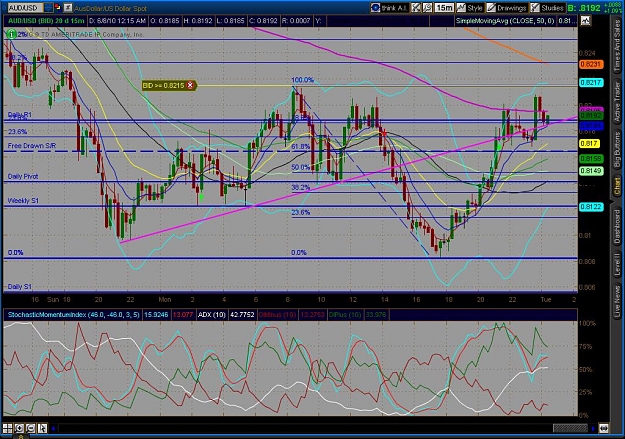The image size is (625, 439).
Task: Click the fit-to-width icon at bottom right
Action: click(604, 429)
